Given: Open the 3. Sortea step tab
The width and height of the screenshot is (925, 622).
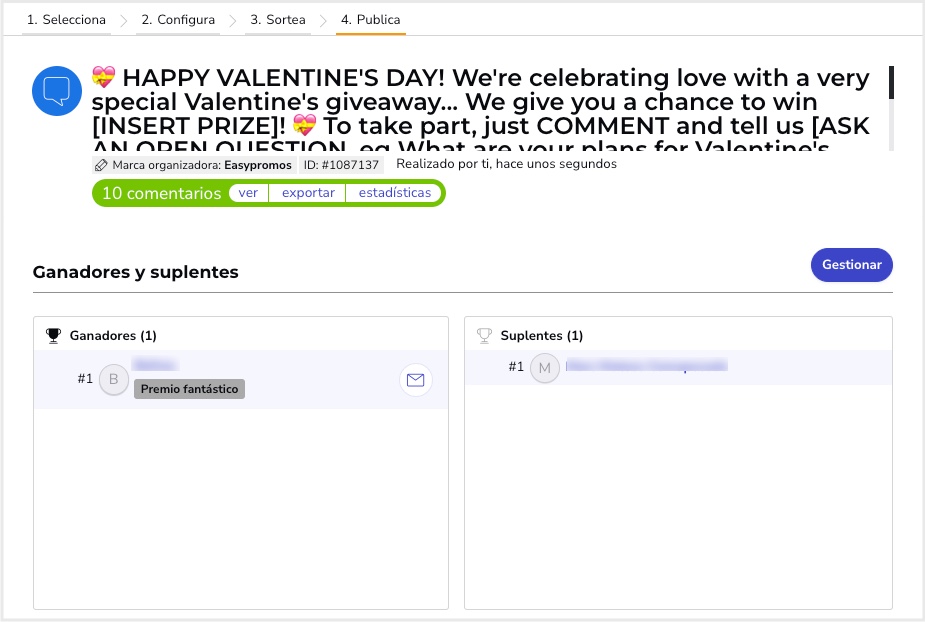Looking at the screenshot, I should (278, 20).
